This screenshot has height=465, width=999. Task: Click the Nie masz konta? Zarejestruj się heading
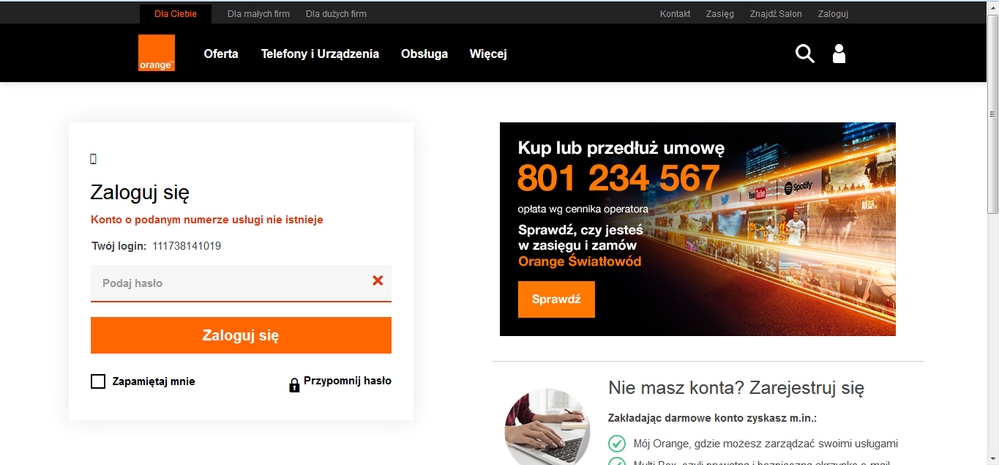[x=736, y=387]
